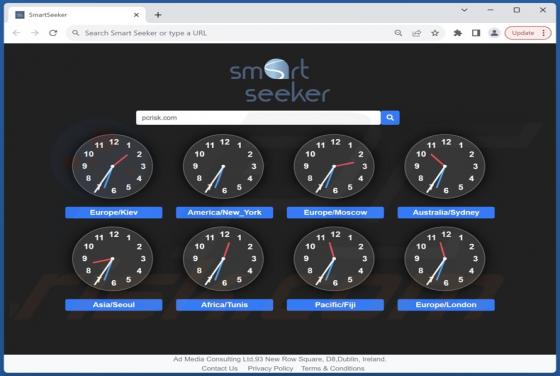Click the America/New_York clock face
Screen dimensions: 560x376
(x=223, y=166)
